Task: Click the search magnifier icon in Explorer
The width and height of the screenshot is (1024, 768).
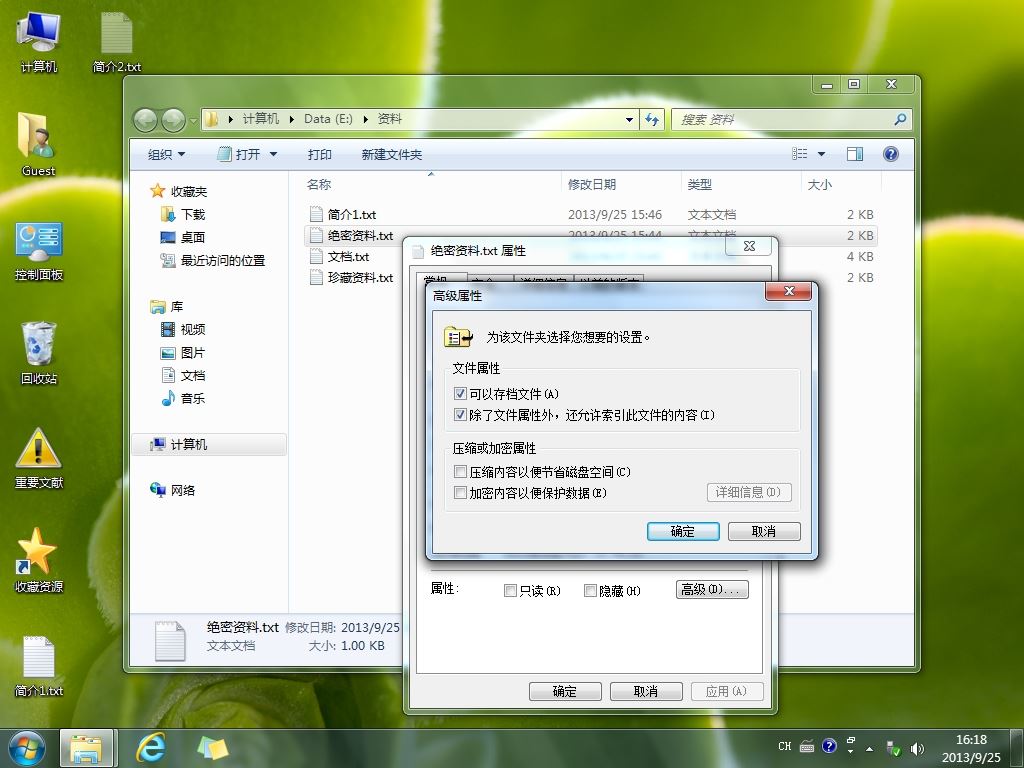Action: 900,120
